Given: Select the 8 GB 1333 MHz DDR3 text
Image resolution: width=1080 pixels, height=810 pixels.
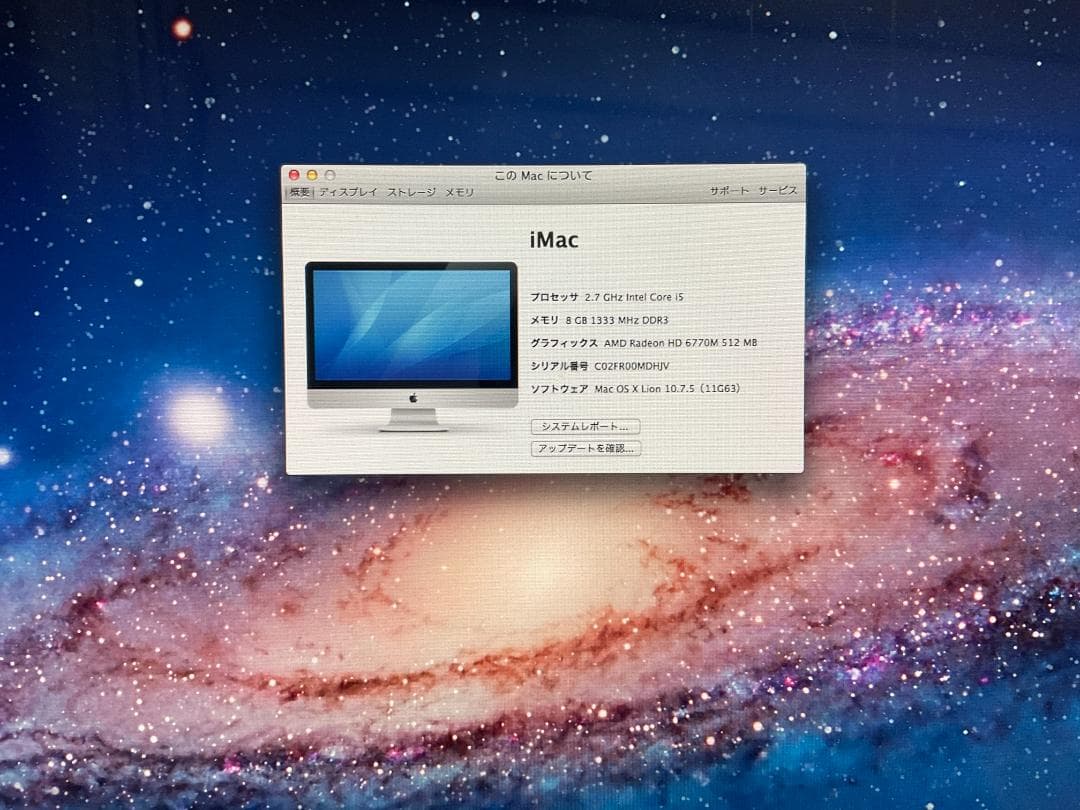Looking at the screenshot, I should tap(617, 320).
